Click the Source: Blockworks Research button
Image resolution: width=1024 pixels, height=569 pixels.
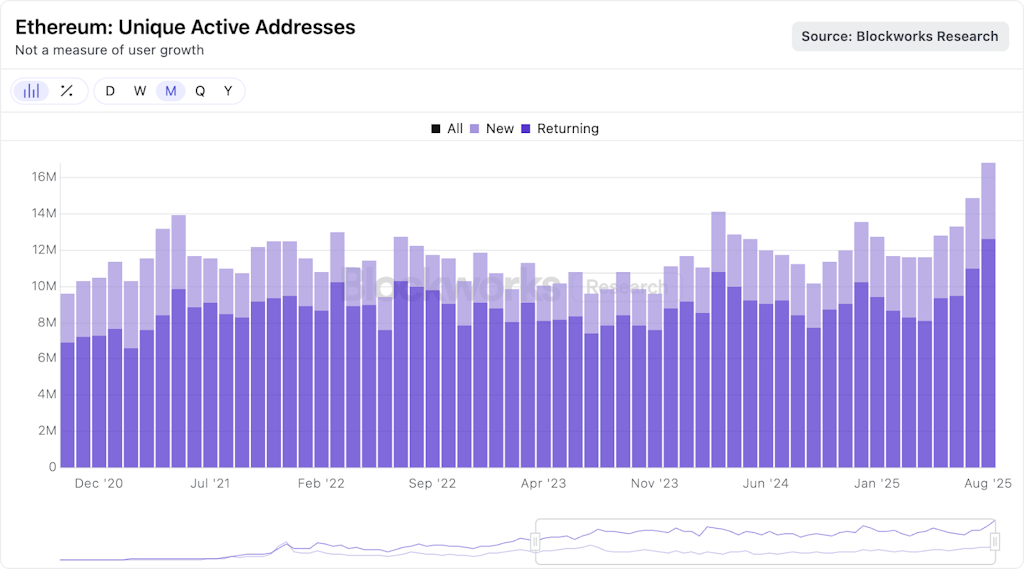coord(900,37)
